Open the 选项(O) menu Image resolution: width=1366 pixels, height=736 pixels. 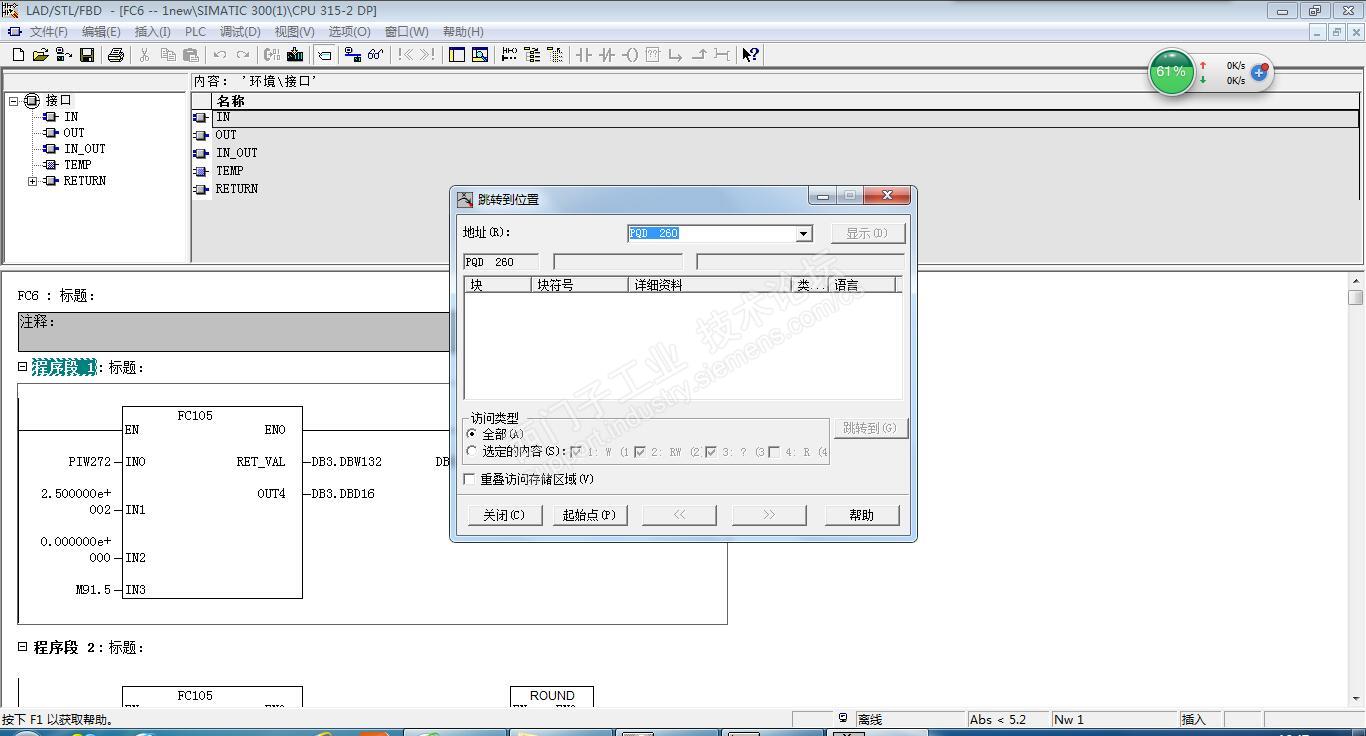(x=349, y=32)
